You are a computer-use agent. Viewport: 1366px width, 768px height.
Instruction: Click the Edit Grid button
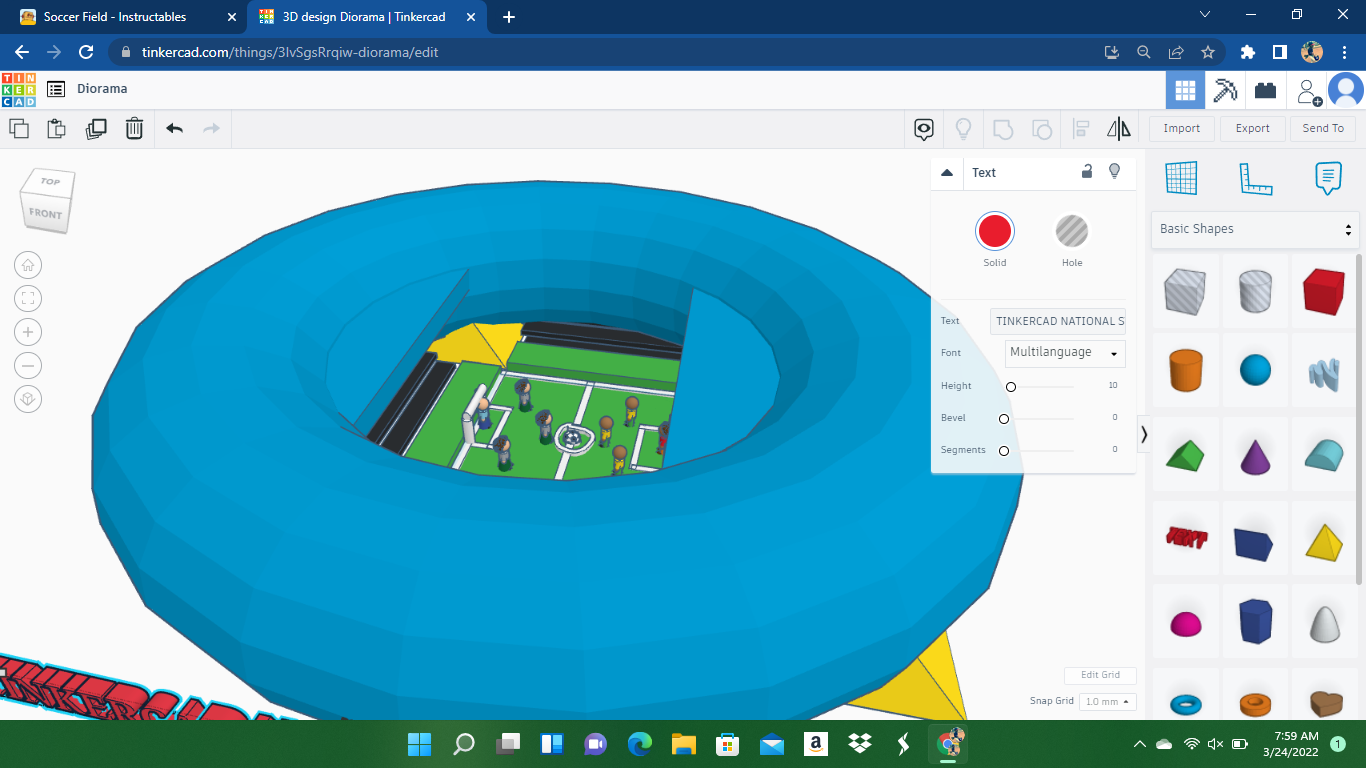coord(1101,675)
